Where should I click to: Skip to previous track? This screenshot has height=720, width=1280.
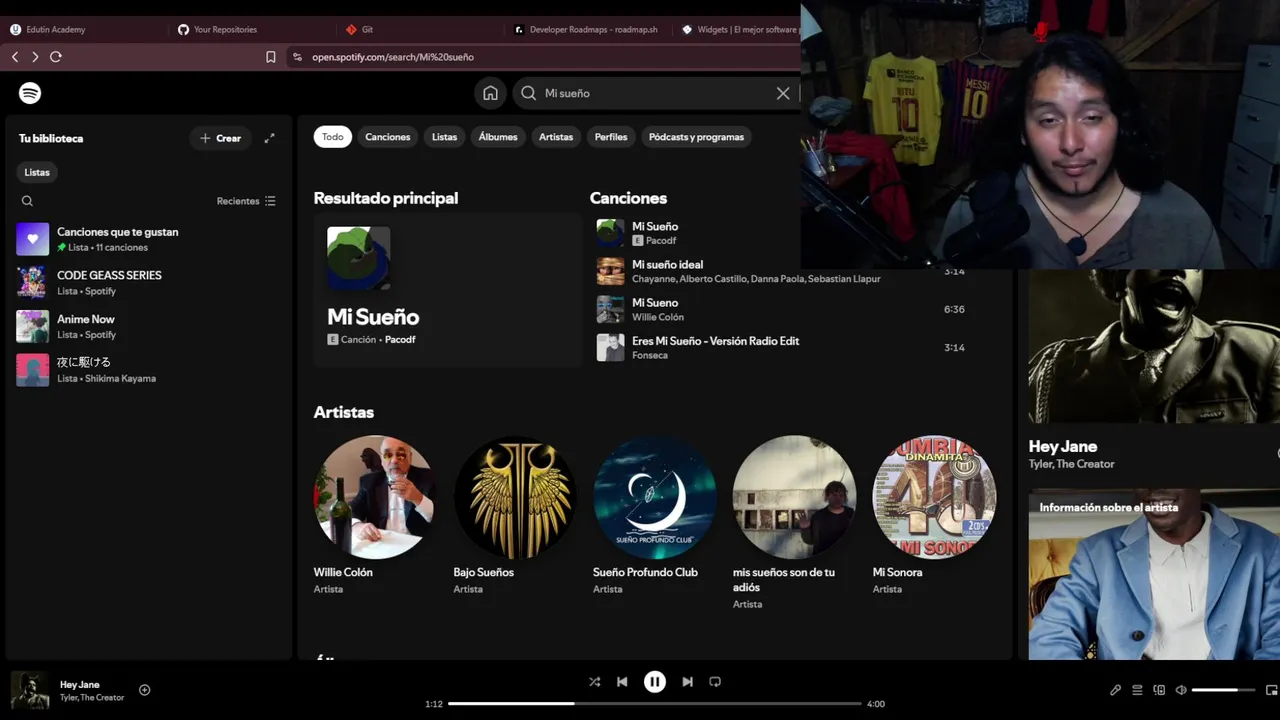point(622,682)
